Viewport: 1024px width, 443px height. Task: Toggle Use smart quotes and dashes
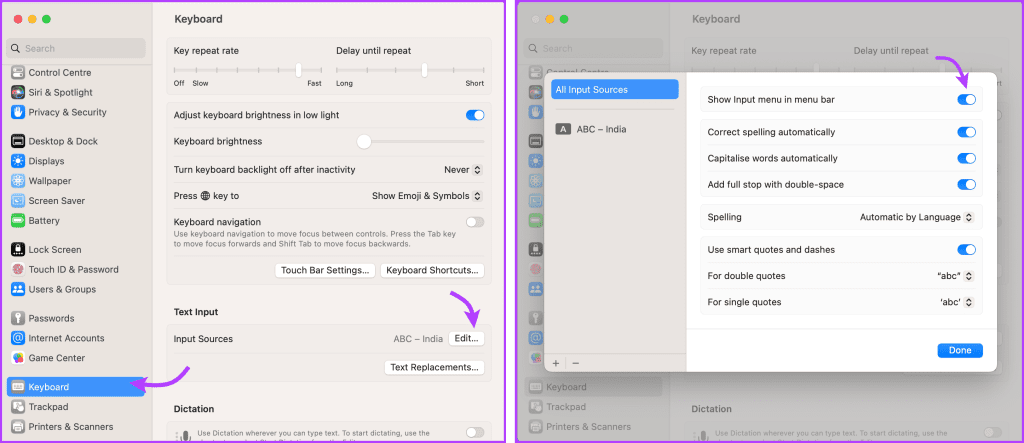point(967,250)
